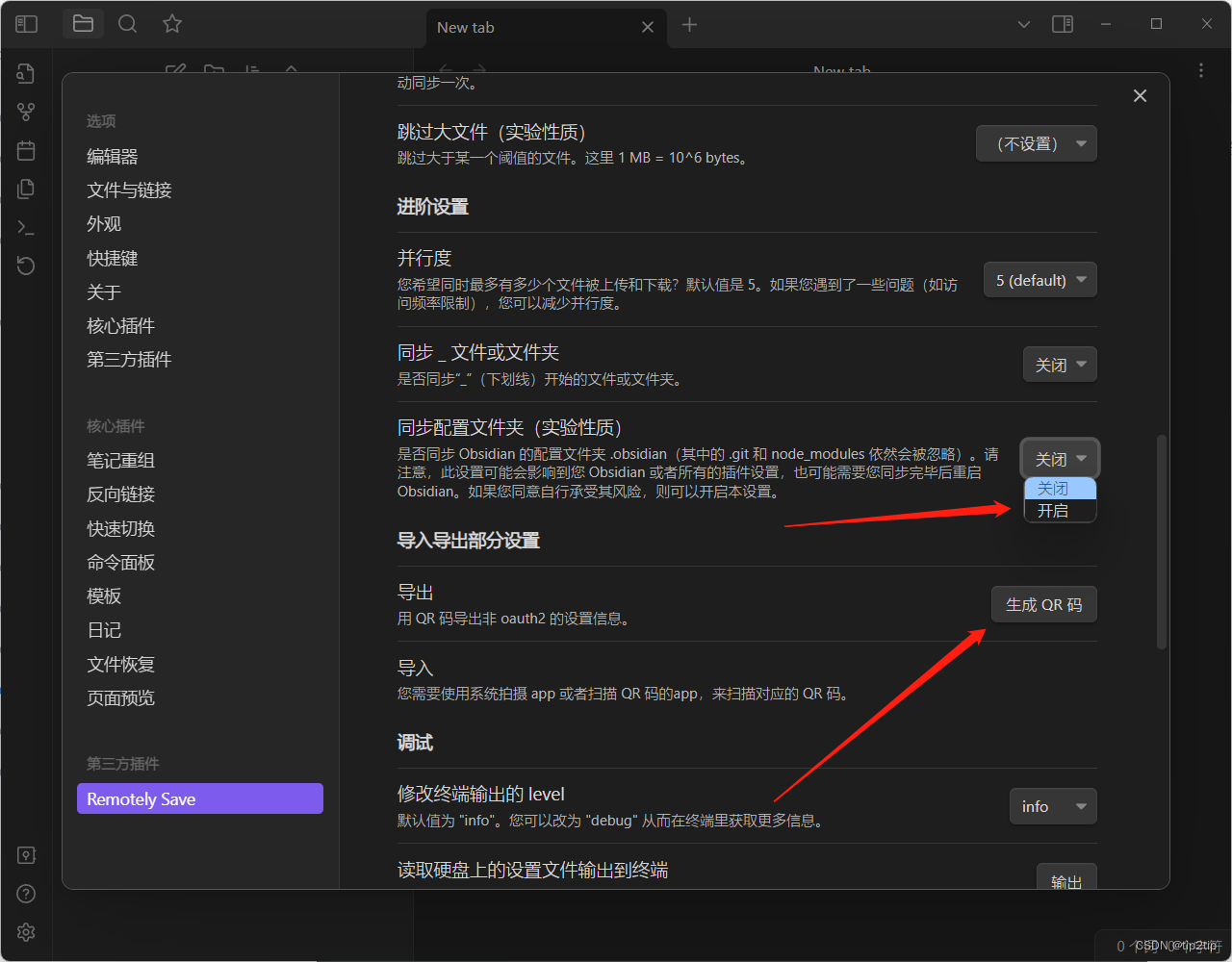
Task: Open the info log level dropdown
Action: click(1053, 806)
